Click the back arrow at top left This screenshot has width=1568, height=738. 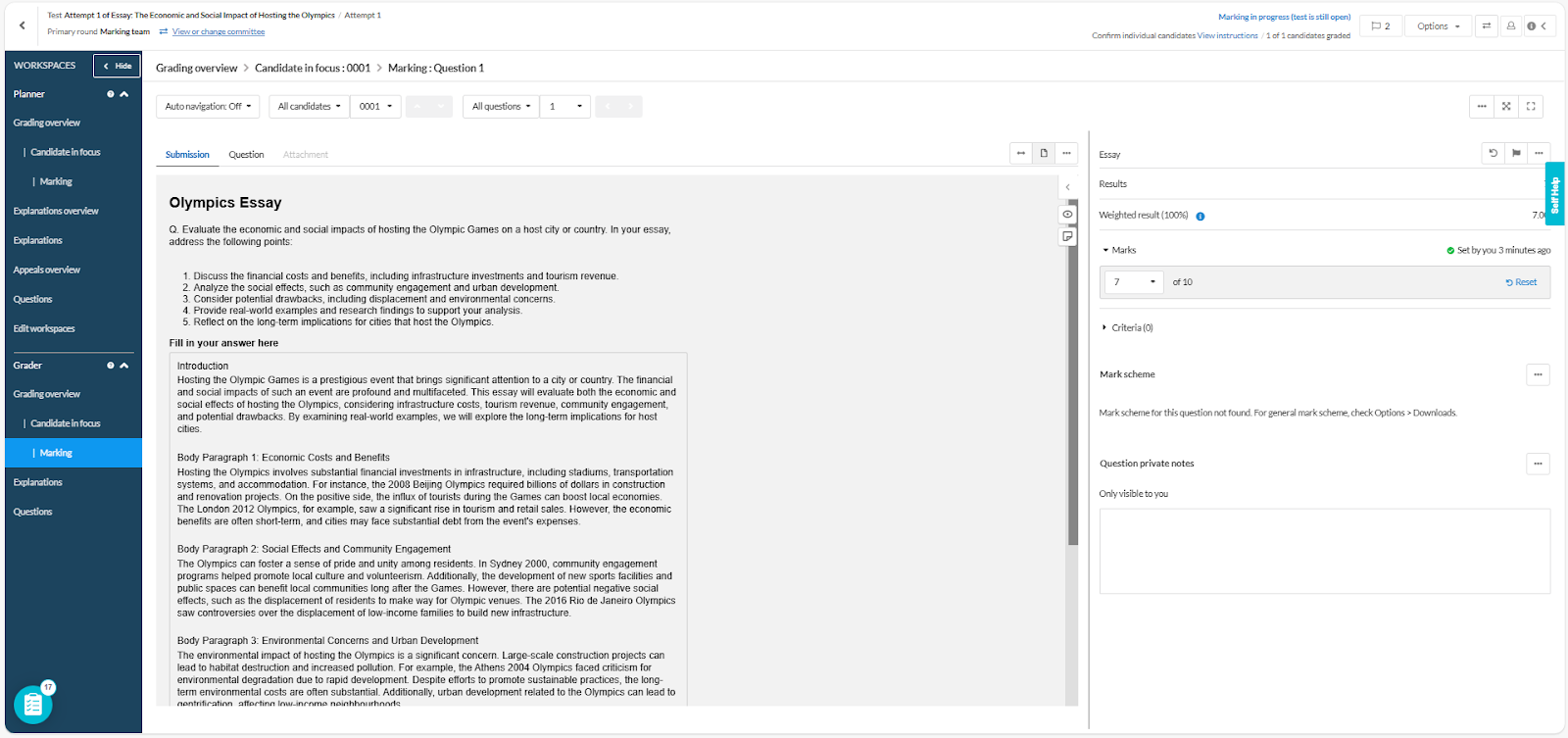[23, 25]
